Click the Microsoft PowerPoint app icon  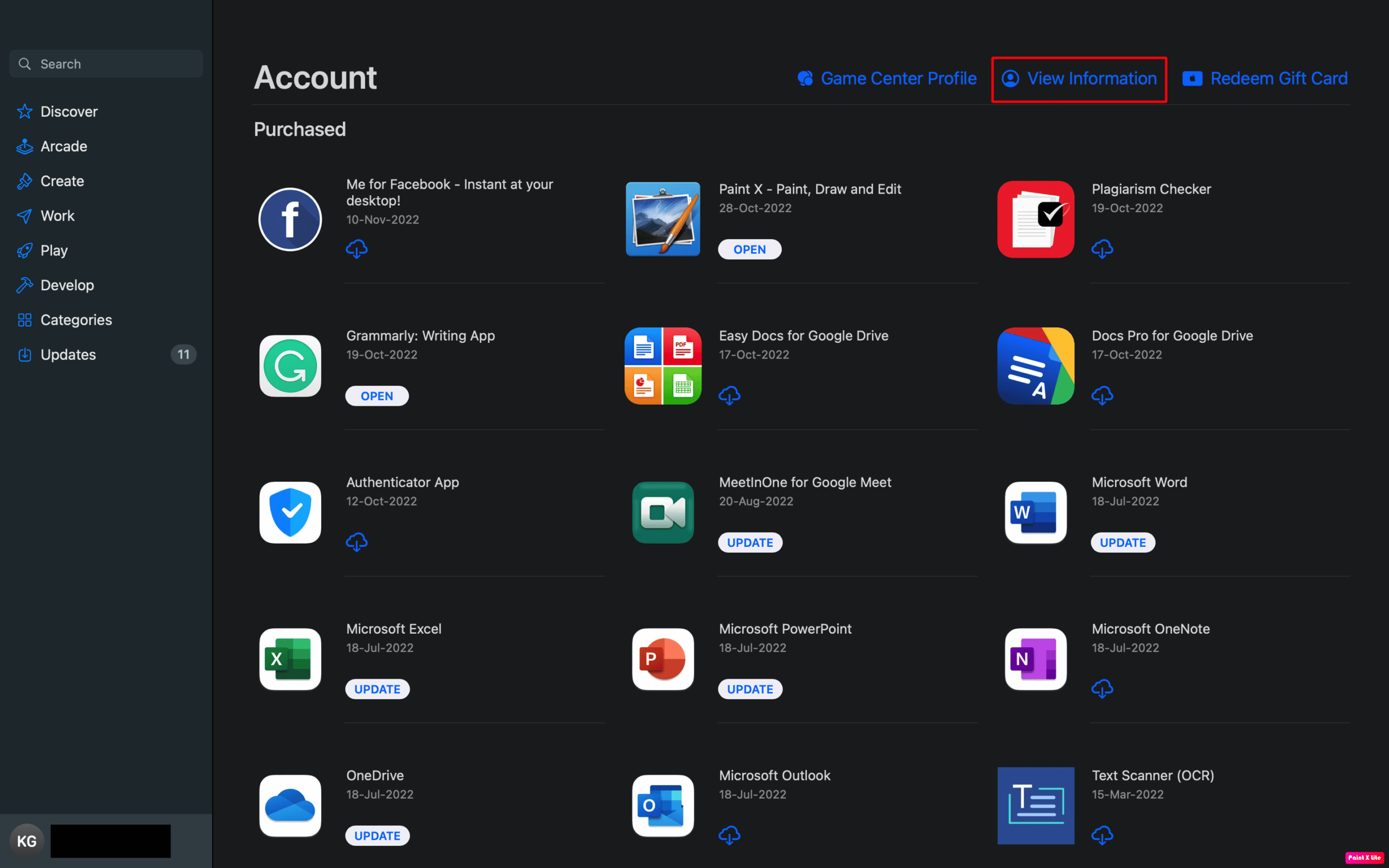(663, 659)
